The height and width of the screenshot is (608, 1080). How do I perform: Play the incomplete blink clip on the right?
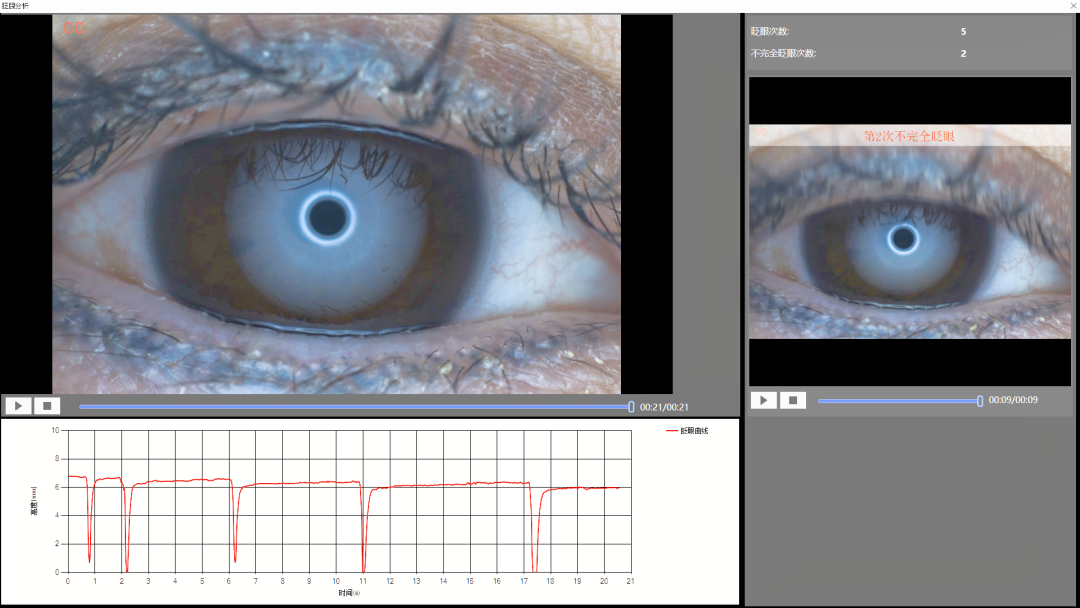pos(763,400)
